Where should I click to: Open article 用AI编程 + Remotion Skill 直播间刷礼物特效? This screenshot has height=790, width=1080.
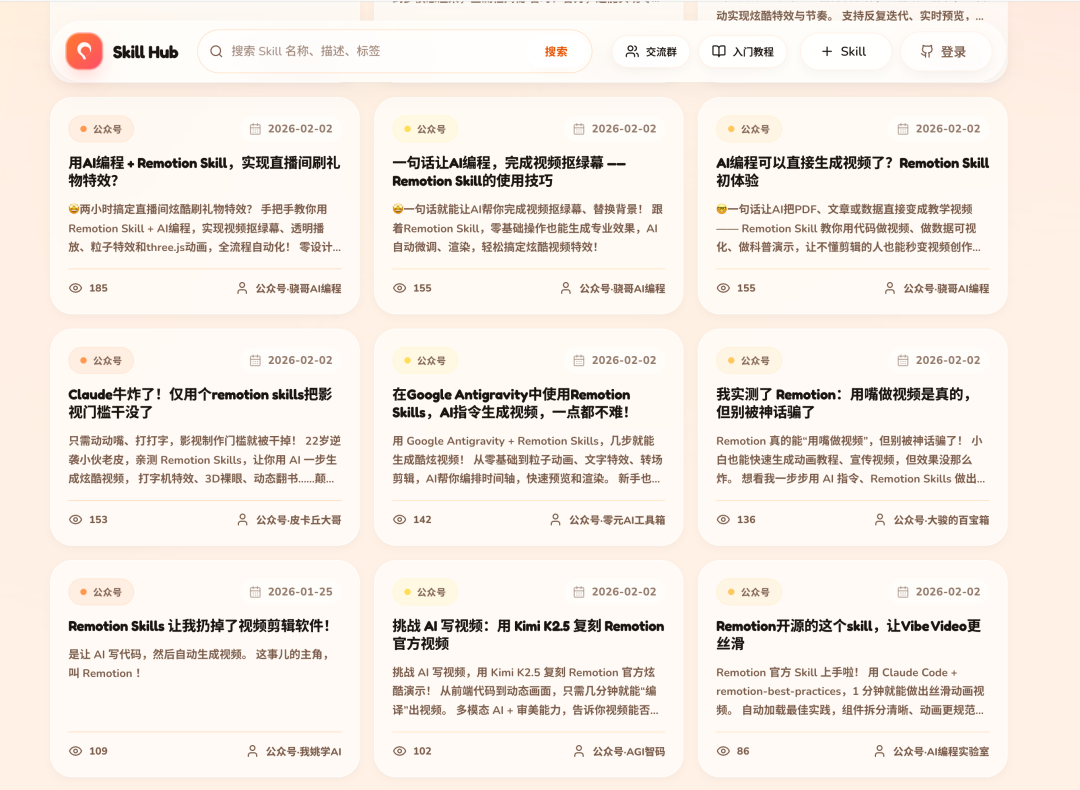(204, 172)
